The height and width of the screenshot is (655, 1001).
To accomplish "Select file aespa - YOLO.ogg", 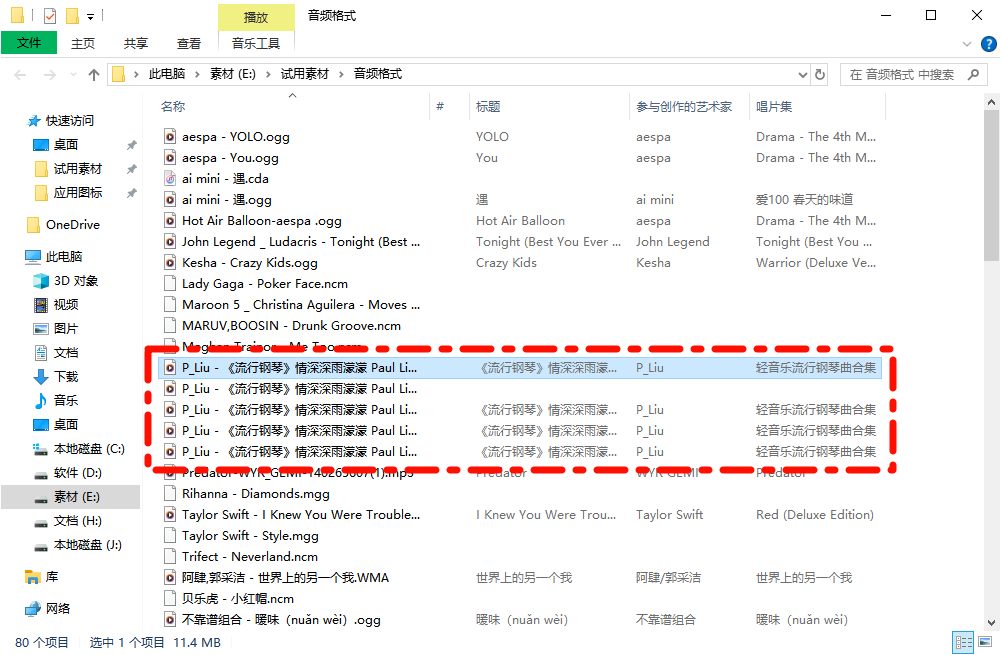I will coord(236,137).
